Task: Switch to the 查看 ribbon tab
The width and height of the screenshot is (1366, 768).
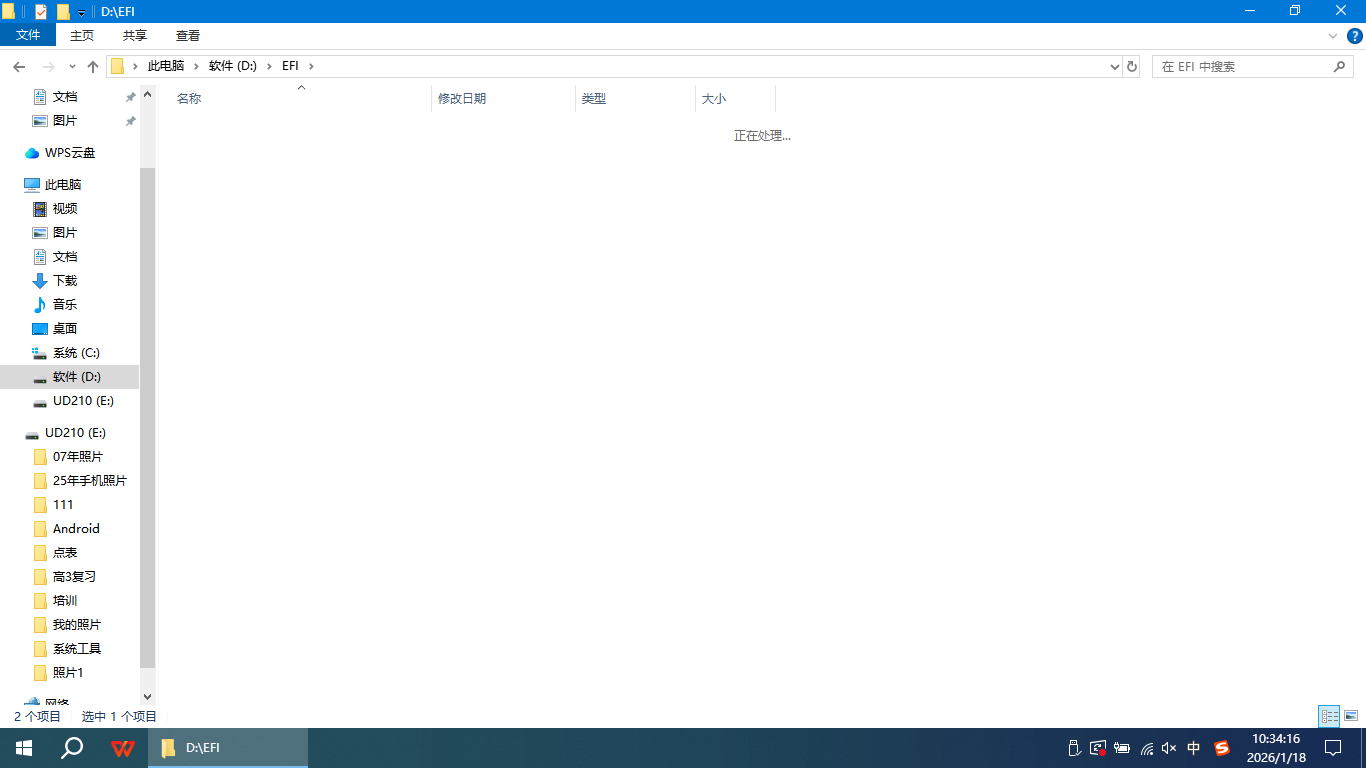Action: (x=188, y=35)
